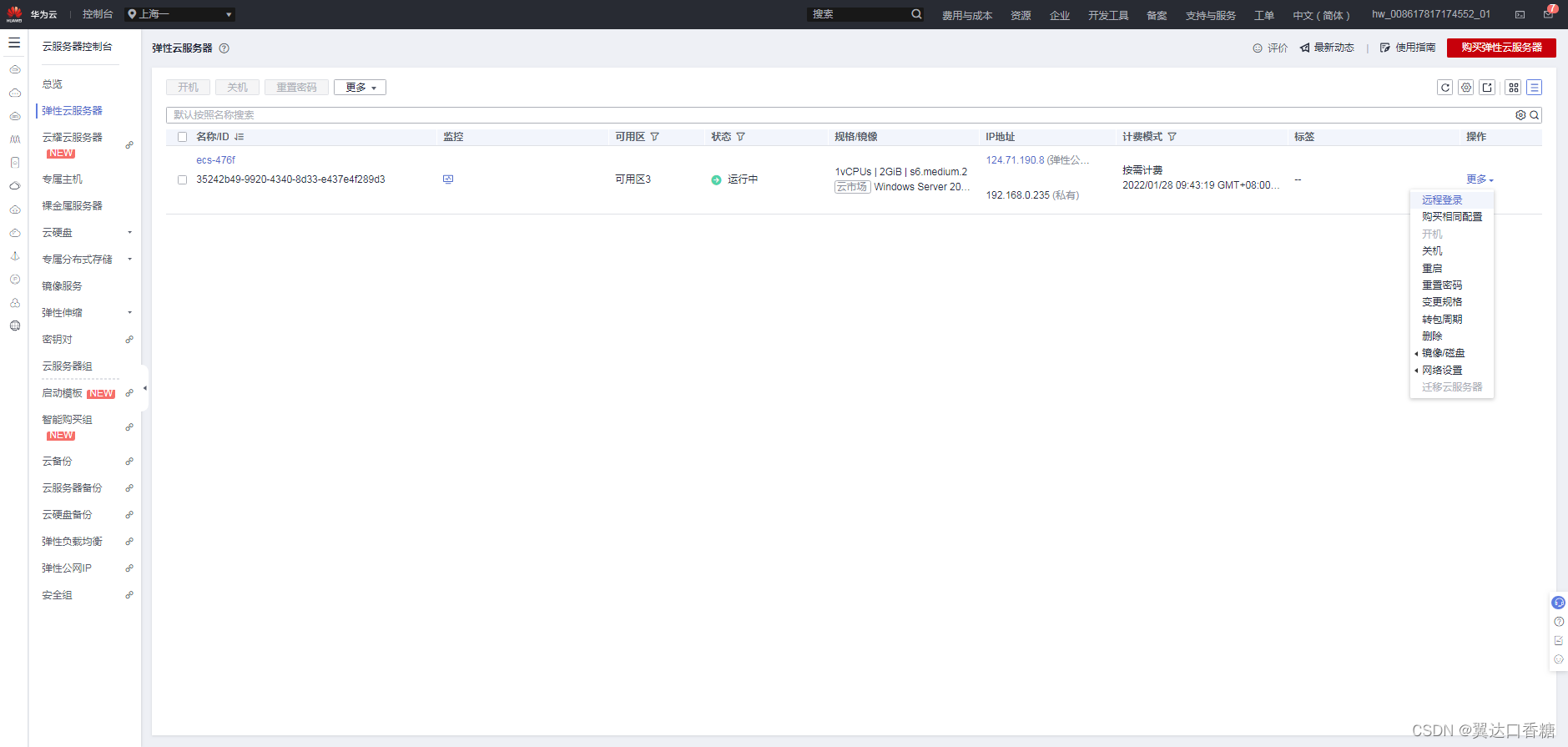Open monitoring chart icon for ecs-476f
This screenshot has width=1568, height=747.
(x=448, y=179)
